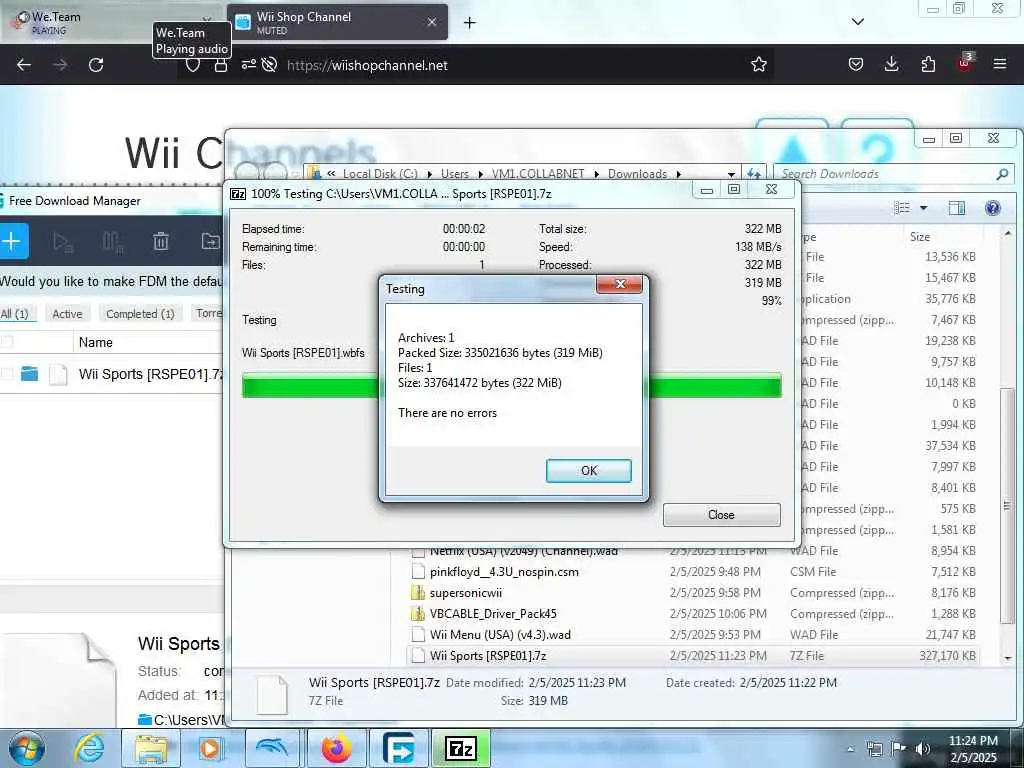
Task: Close the Wii Shop Channel tab
Action: point(432,22)
